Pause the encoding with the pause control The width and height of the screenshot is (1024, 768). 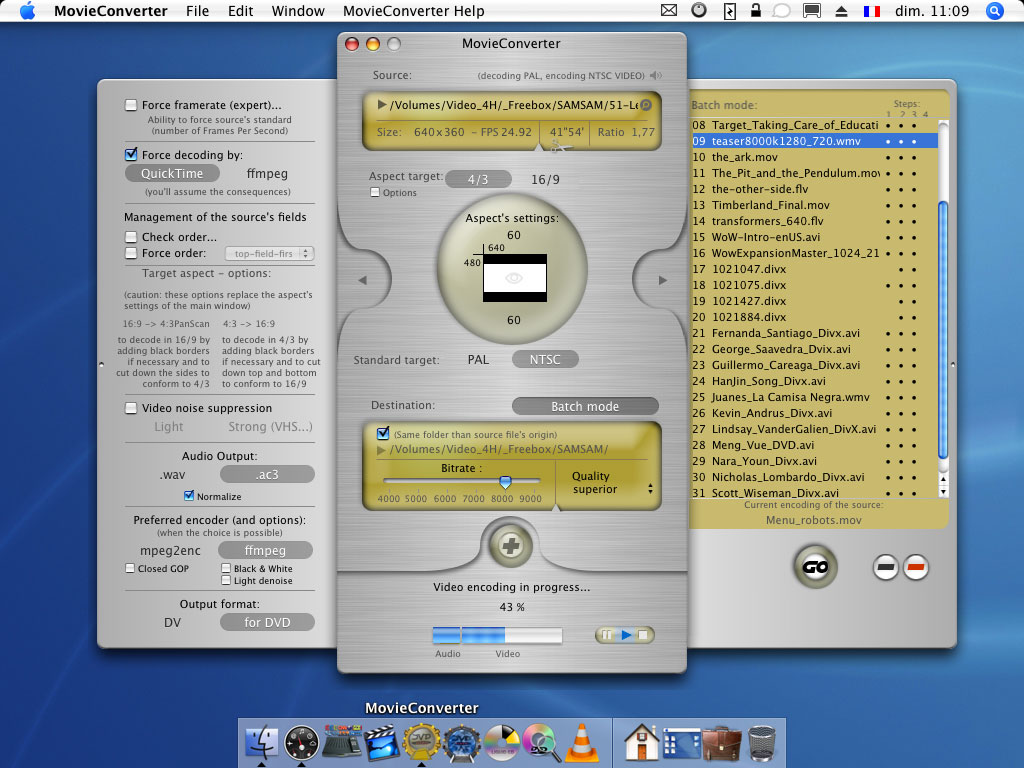point(607,635)
